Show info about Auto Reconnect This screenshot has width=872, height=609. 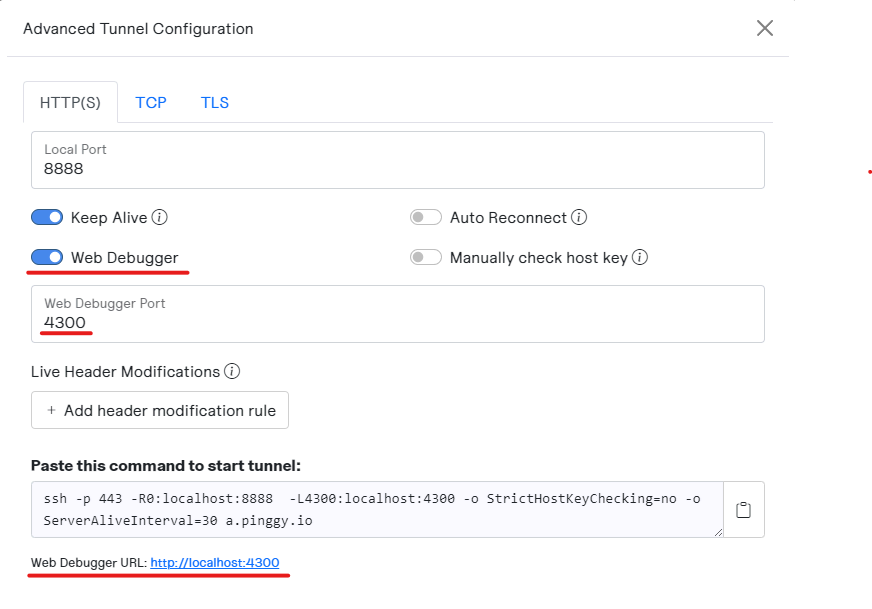[x=579, y=217]
